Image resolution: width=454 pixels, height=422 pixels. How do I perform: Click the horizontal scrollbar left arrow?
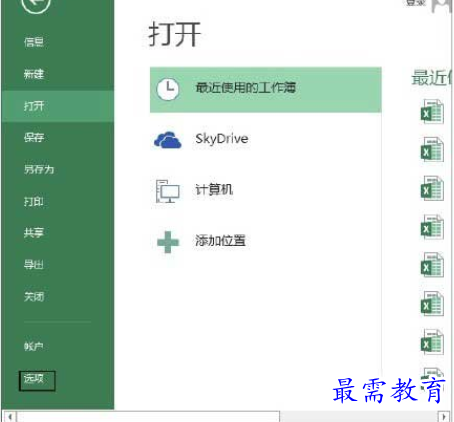coord(10,417)
